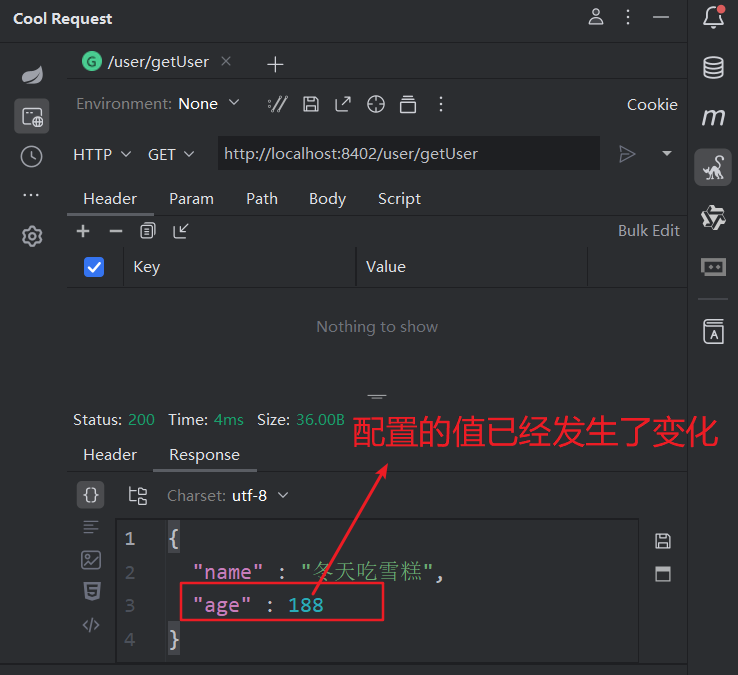
Task: Show response as plain text lines
Action: coord(91,527)
